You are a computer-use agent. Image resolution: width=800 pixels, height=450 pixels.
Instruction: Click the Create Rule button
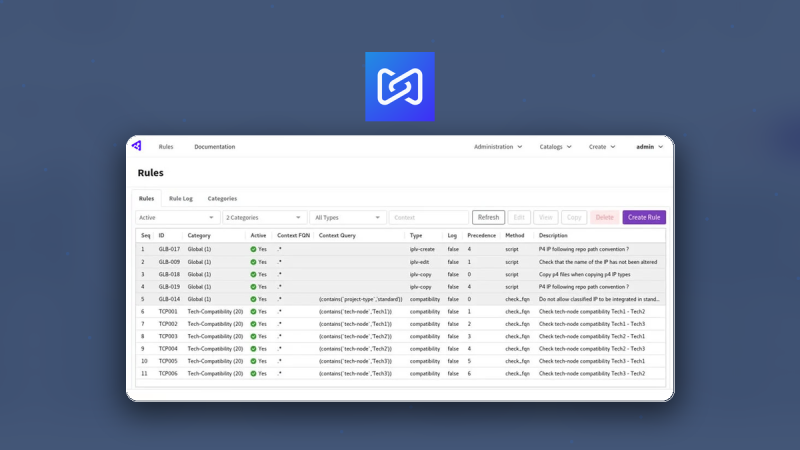pyautogui.click(x=644, y=217)
